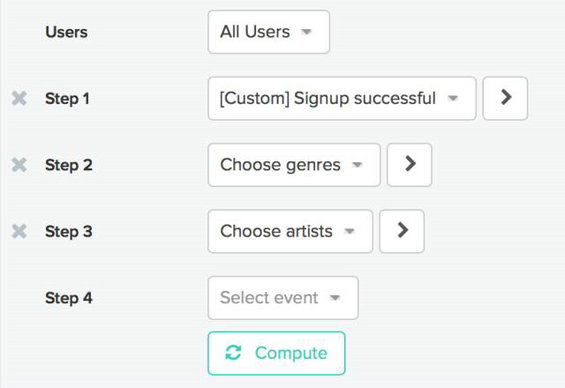Click the Compute button text
This screenshot has height=388, width=565.
tap(291, 353)
